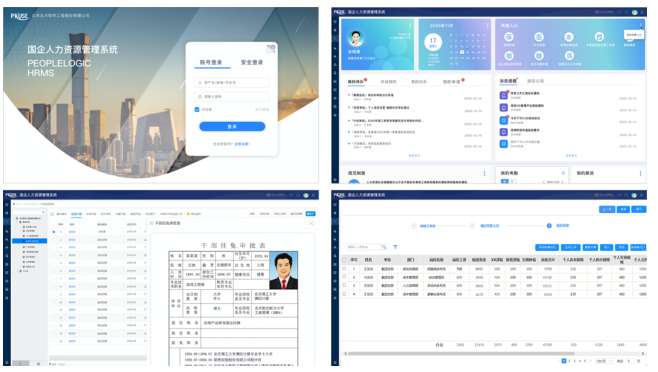Image resolution: width=658 pixels, height=372 pixels.
Task: Open QR code login in the login card corner
Action: click(x=271, y=48)
